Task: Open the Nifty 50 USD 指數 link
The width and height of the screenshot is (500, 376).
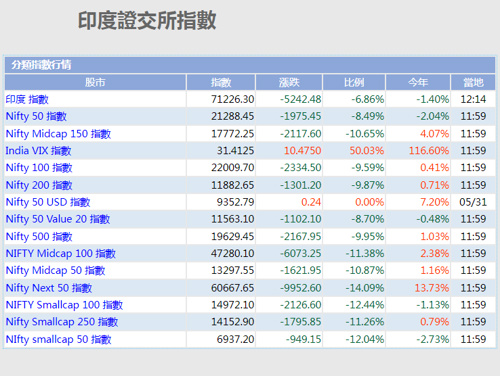Action: [48, 202]
